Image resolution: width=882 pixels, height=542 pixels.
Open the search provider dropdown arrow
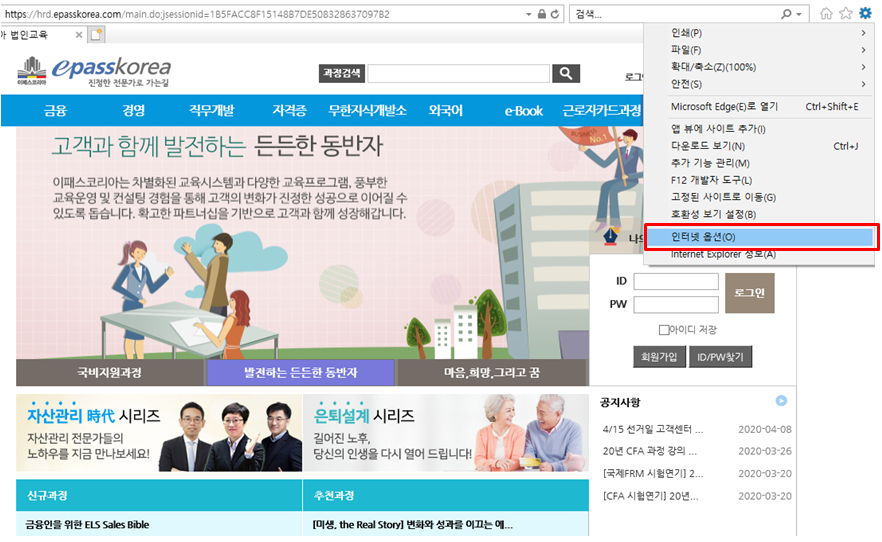[800, 14]
